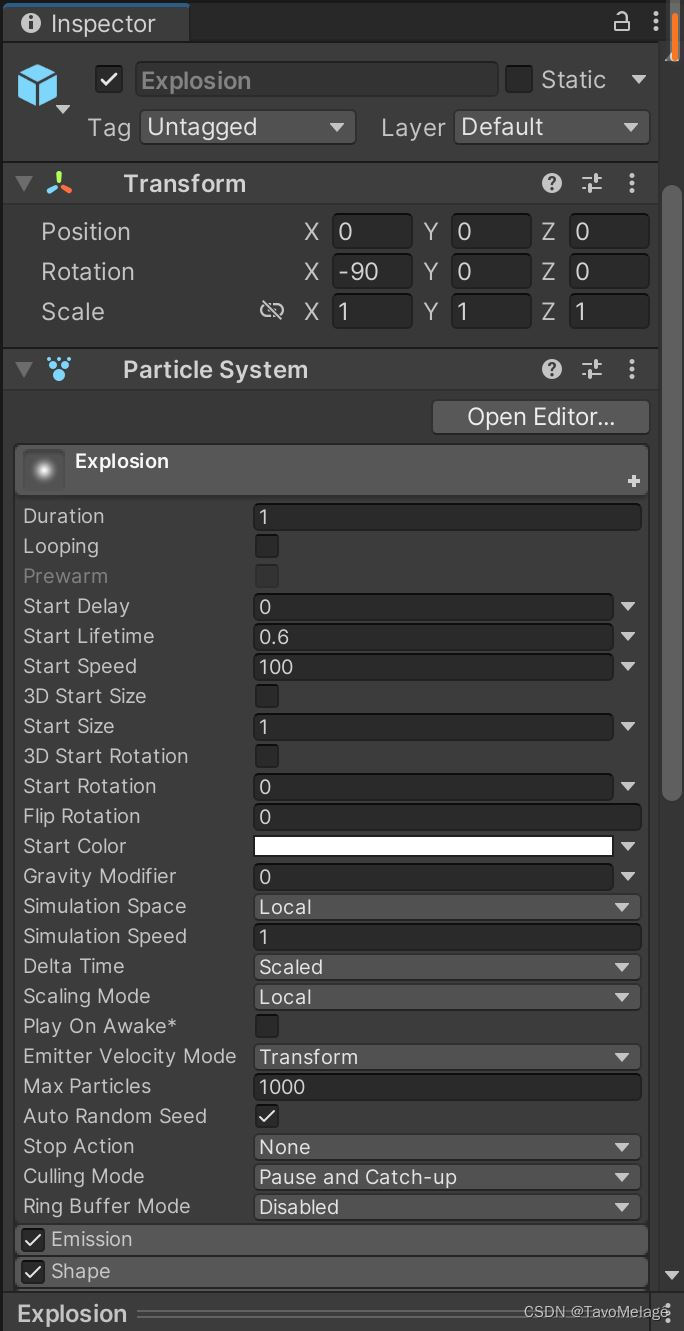Enable the Static checkbox
The image size is (684, 1331).
point(518,79)
